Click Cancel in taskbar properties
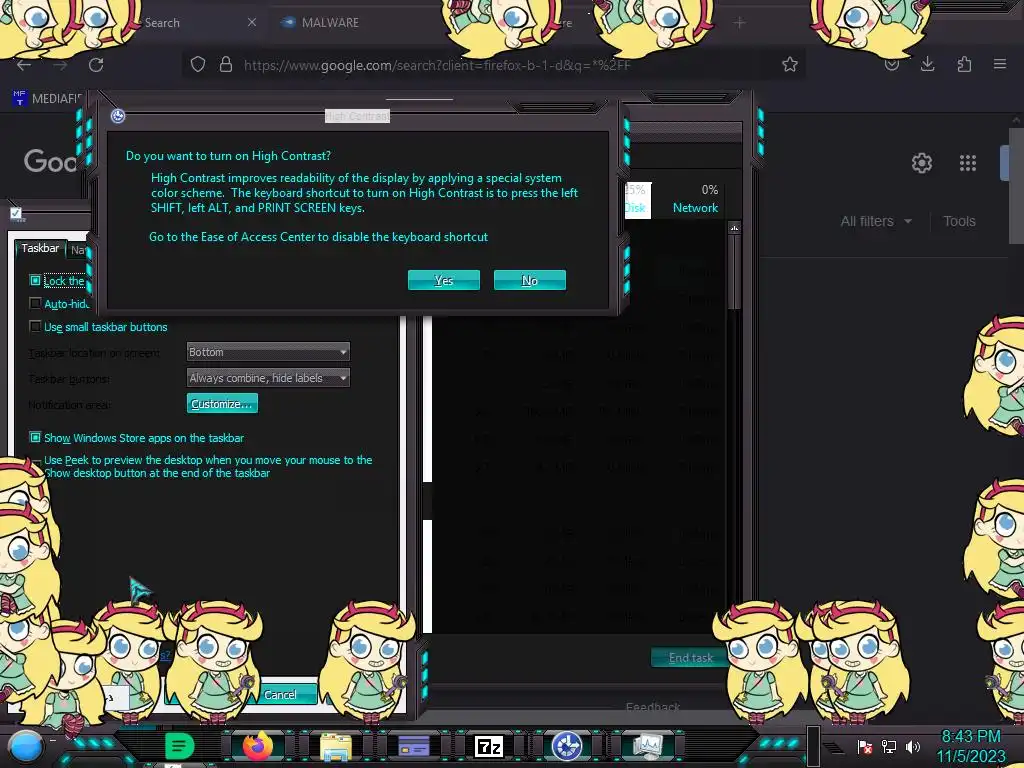The height and width of the screenshot is (768, 1024). (280, 694)
